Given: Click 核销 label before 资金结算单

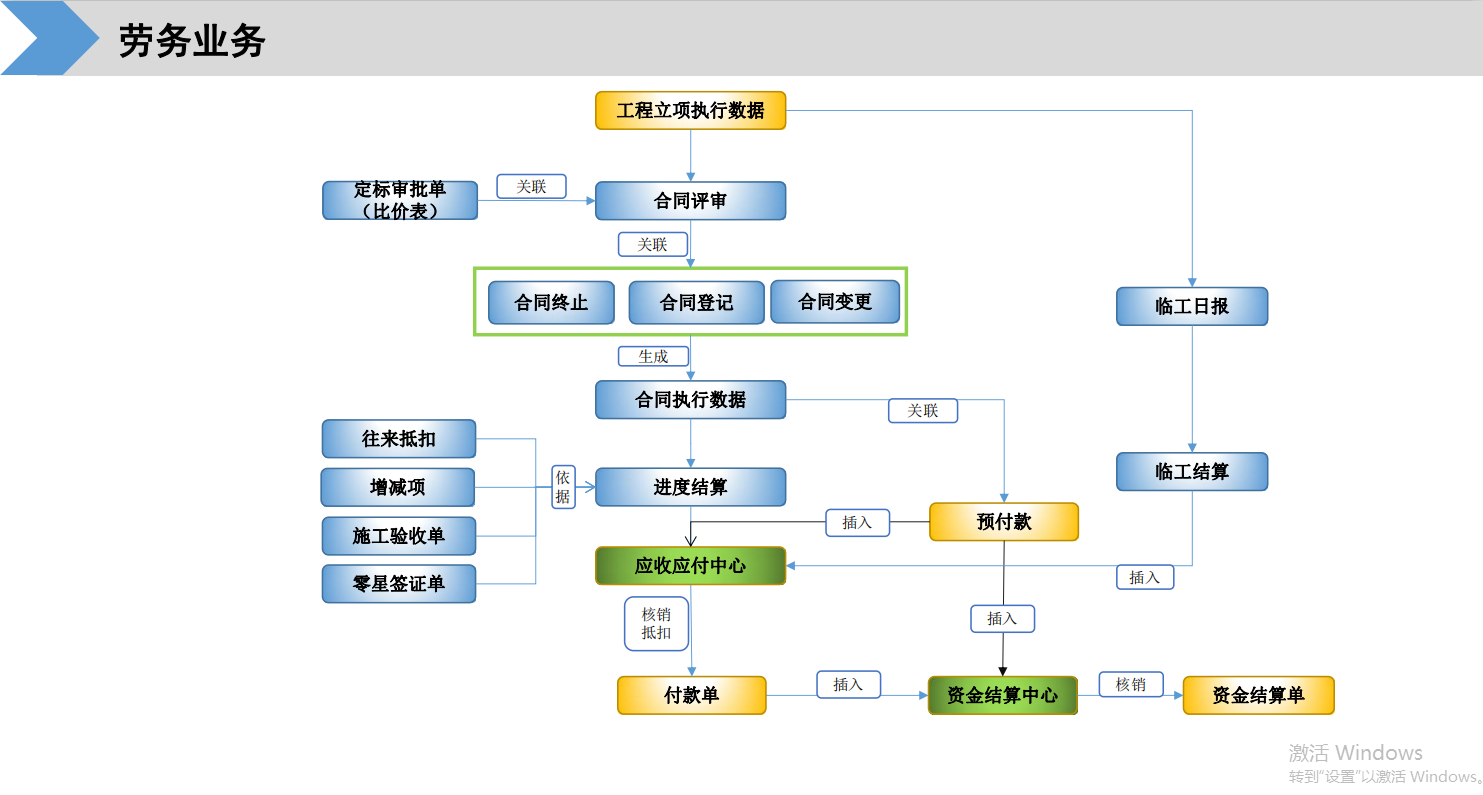Looking at the screenshot, I should point(1131,684).
